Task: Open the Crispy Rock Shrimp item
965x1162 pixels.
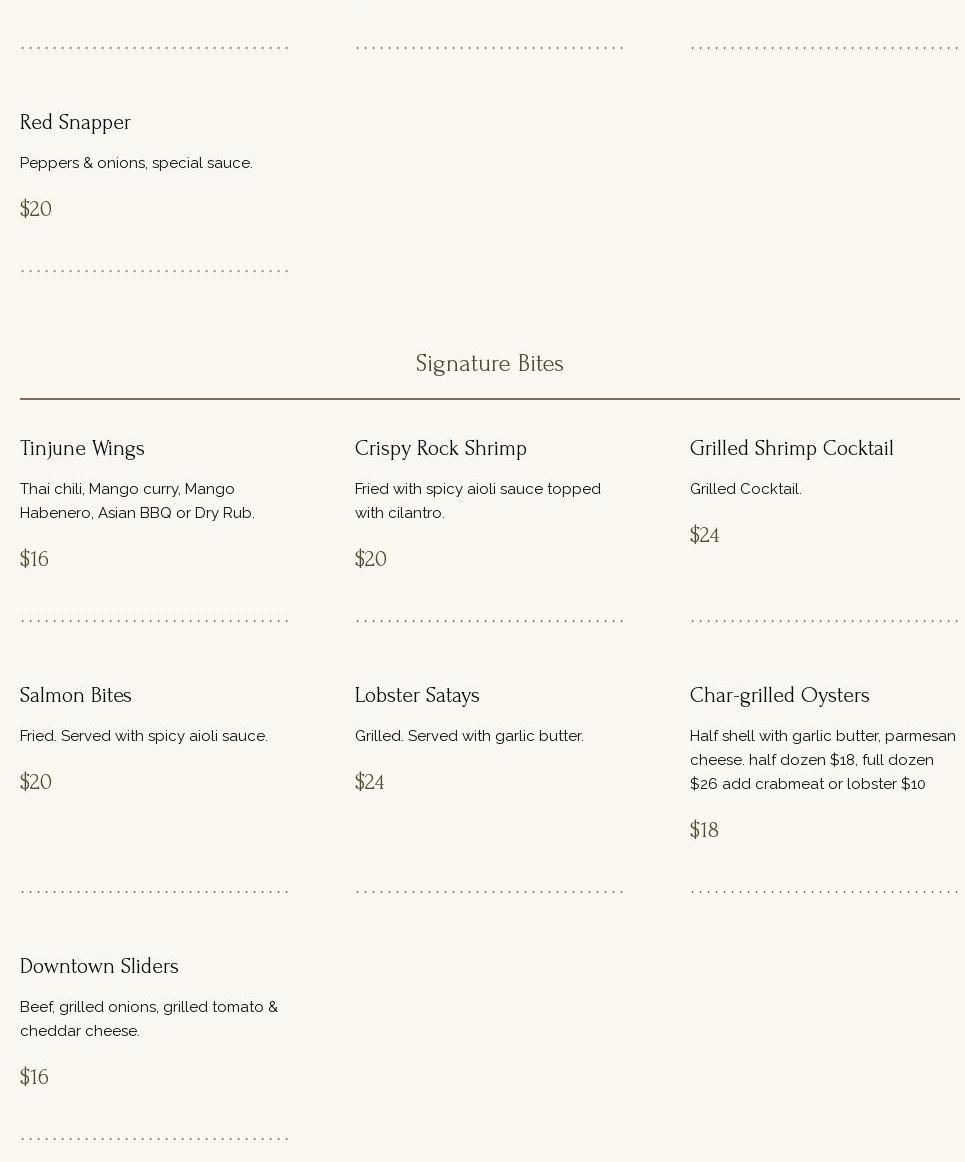Action: (x=440, y=448)
